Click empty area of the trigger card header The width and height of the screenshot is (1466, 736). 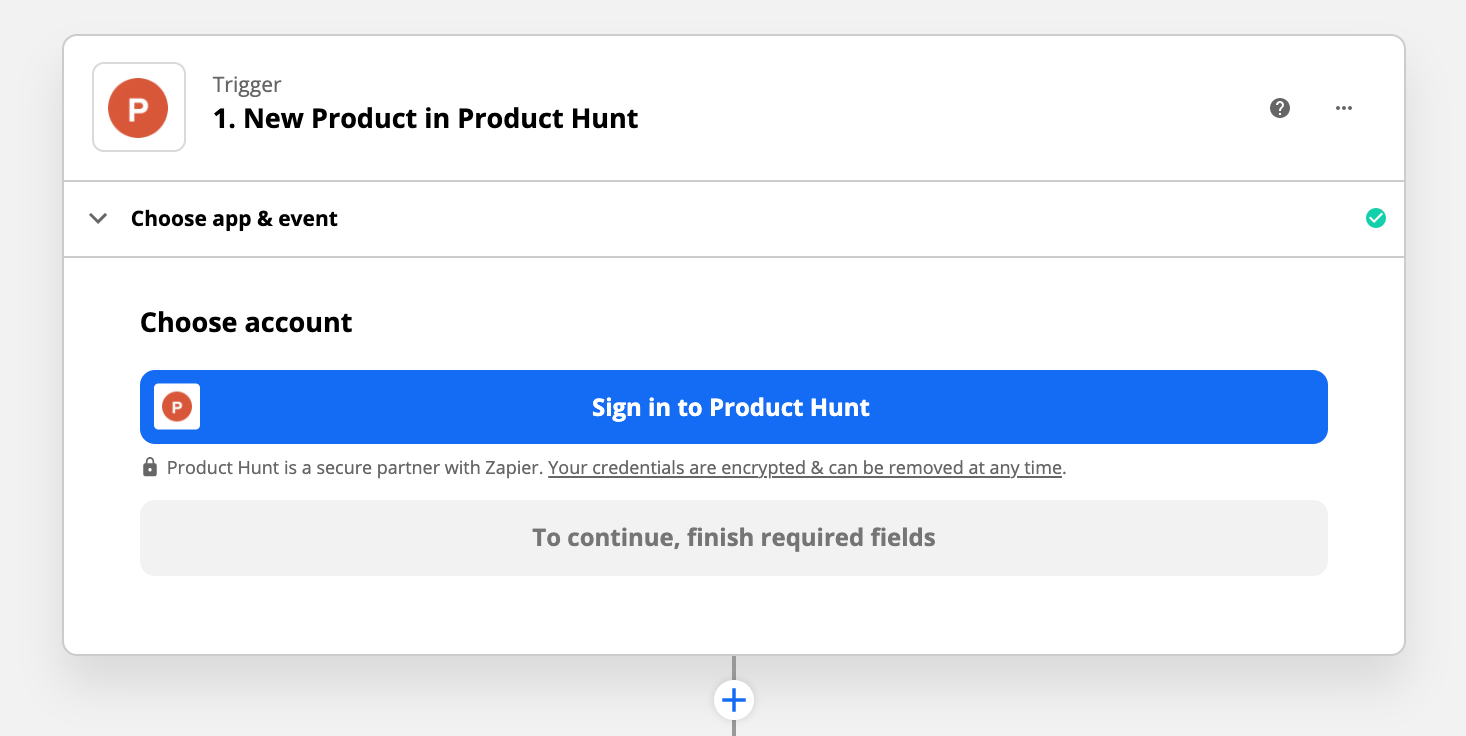tap(950, 108)
